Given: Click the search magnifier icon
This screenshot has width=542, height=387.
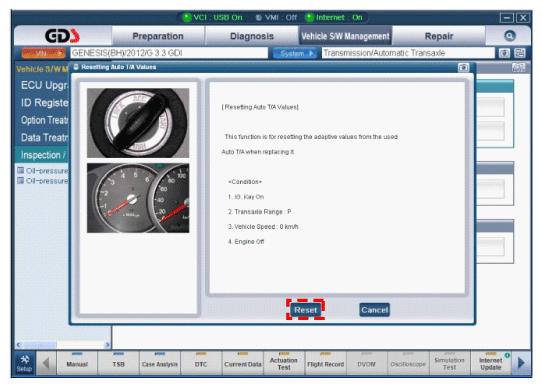Looking at the screenshot, I should (x=510, y=36).
